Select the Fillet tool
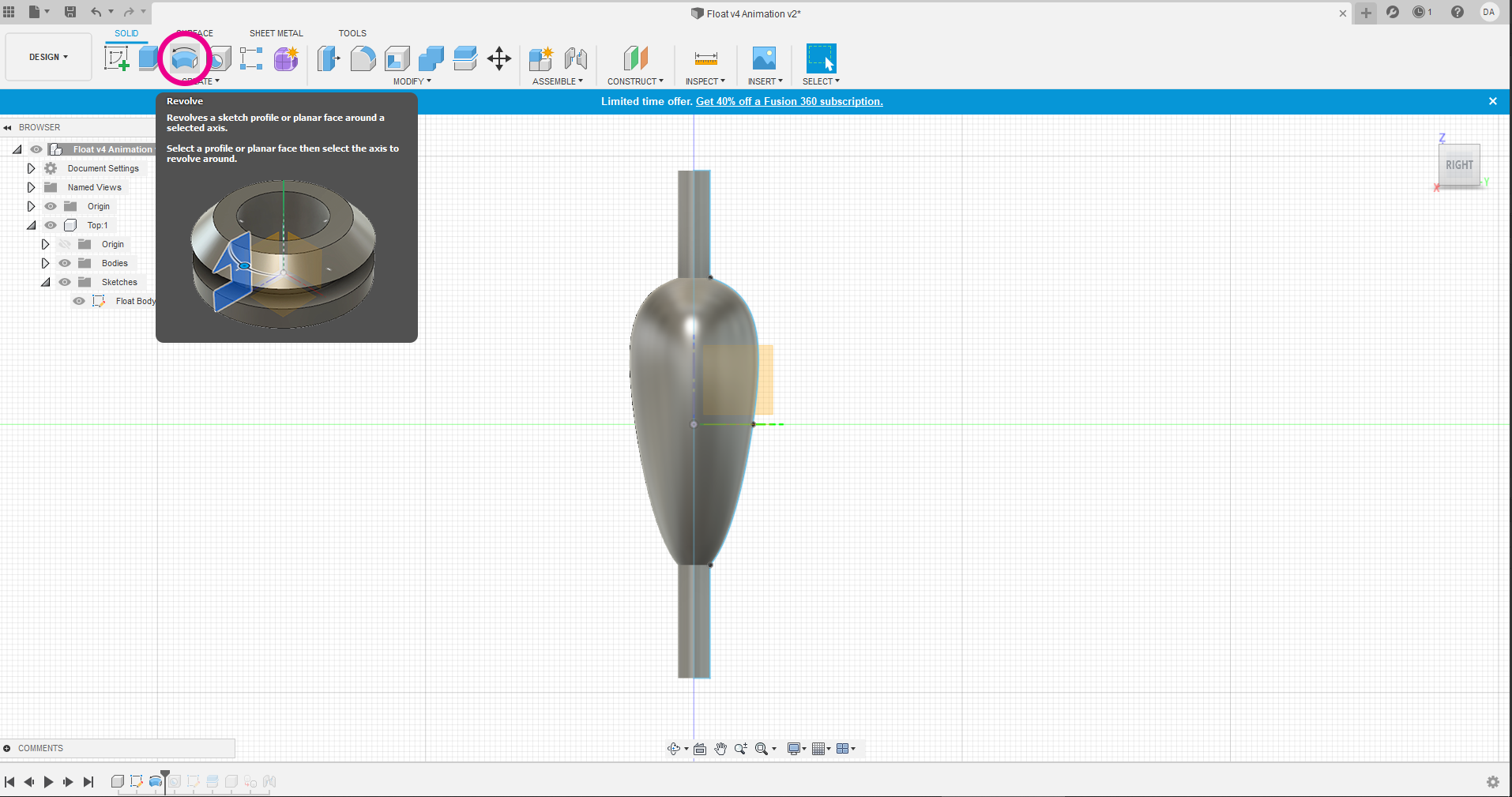Image resolution: width=1512 pixels, height=797 pixels. [363, 58]
